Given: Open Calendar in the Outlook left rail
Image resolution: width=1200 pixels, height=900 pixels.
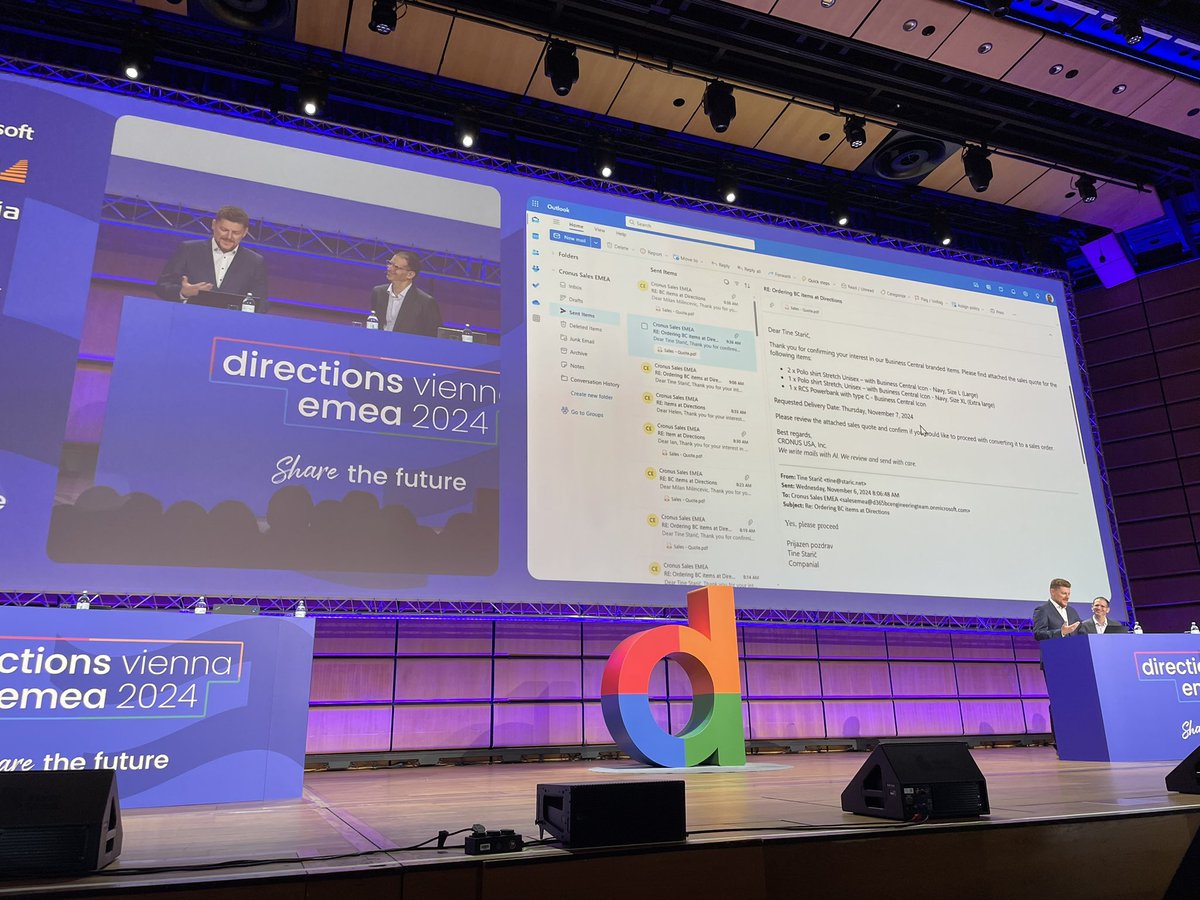Looking at the screenshot, I should pyautogui.click(x=536, y=236).
